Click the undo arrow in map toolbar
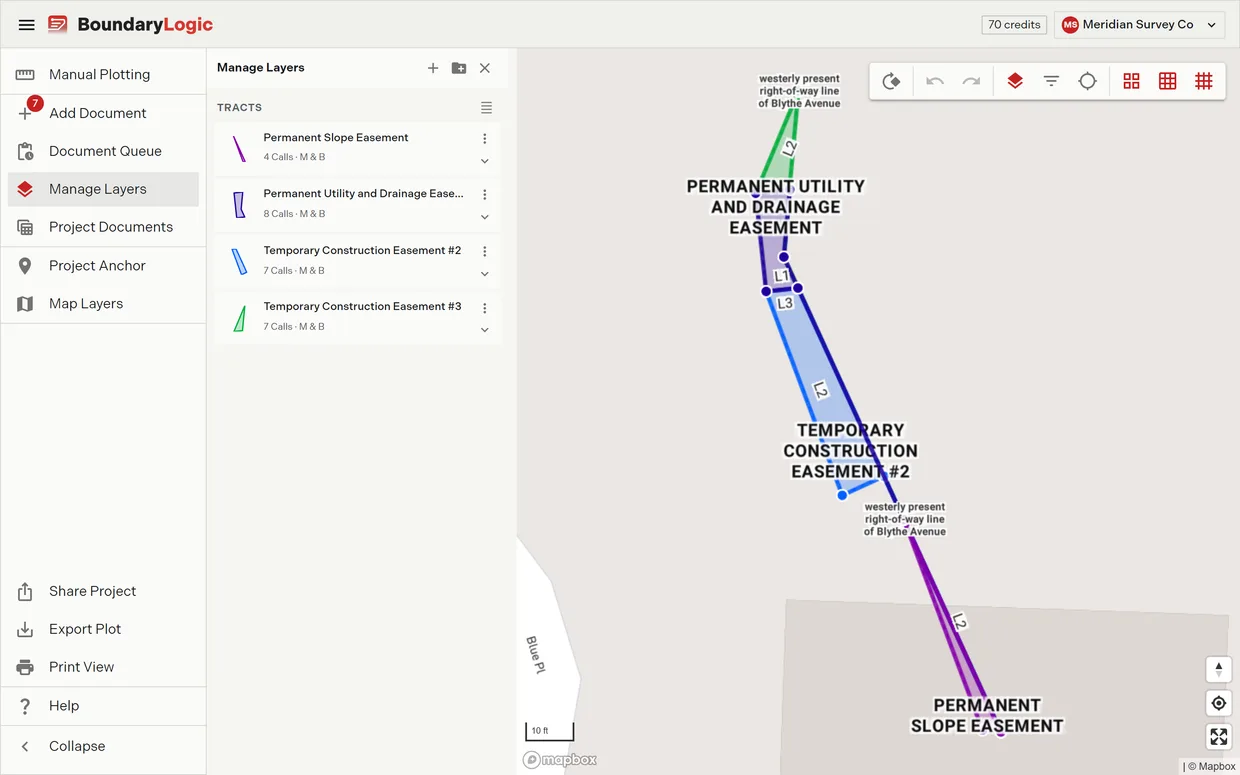Viewport: 1240px width, 775px height. (935, 82)
